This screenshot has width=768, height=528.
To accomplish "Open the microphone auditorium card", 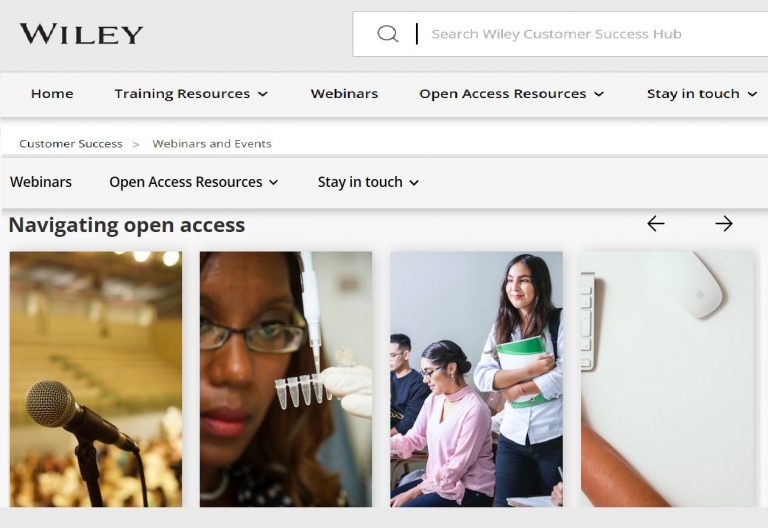I will coord(96,379).
